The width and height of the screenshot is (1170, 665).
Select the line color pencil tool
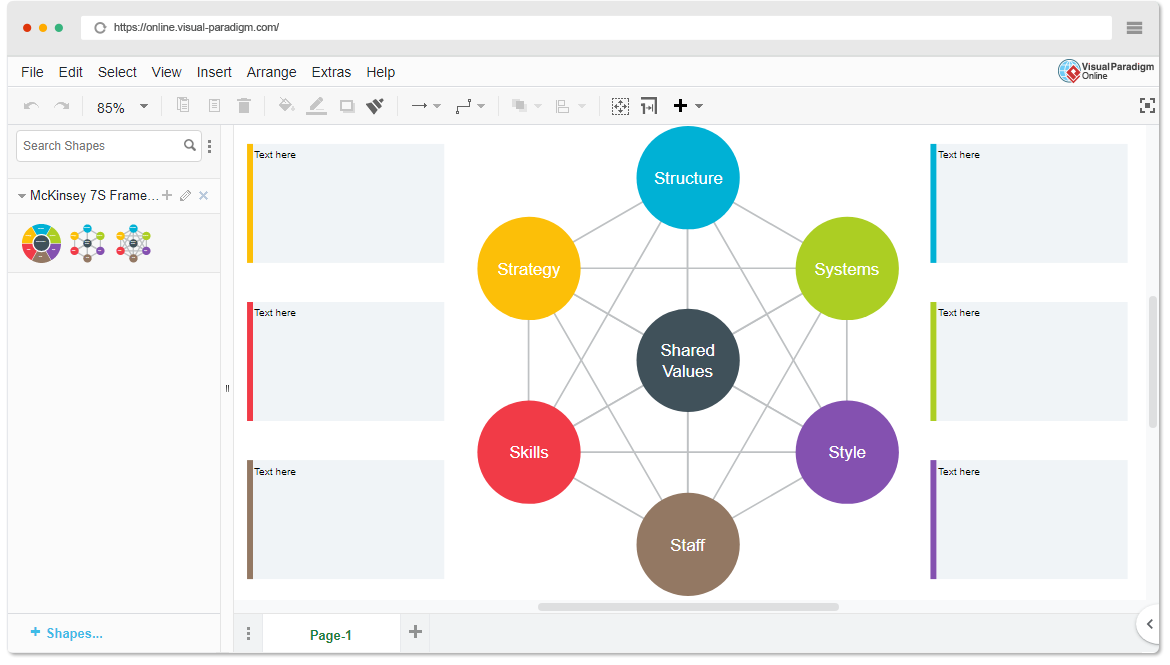(x=316, y=106)
